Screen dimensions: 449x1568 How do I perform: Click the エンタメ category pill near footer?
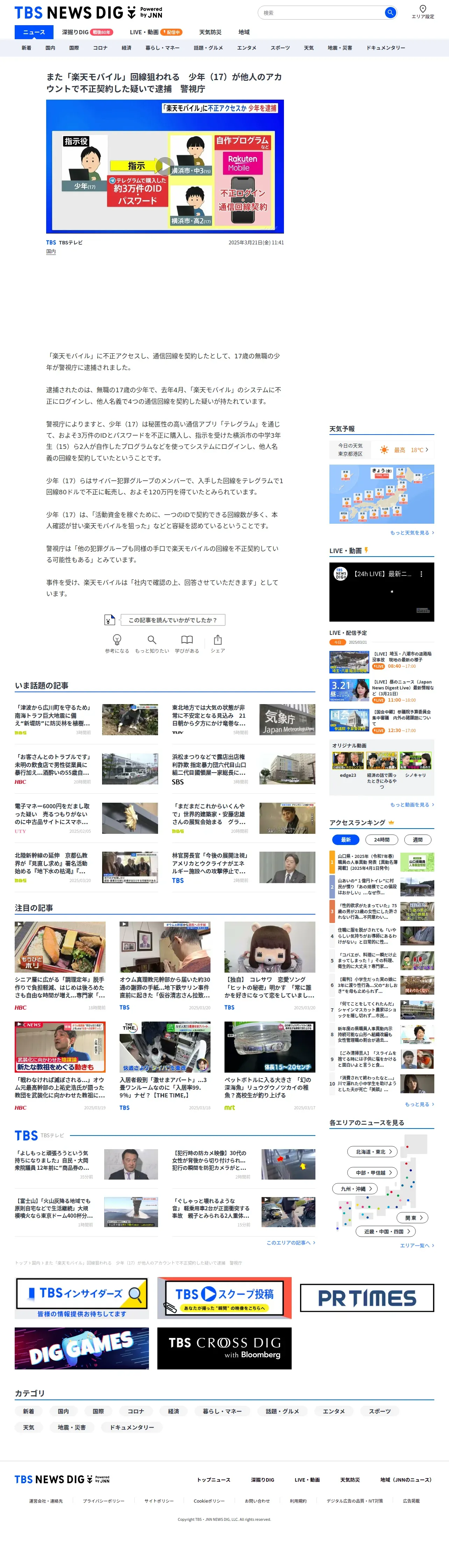click(x=334, y=1411)
